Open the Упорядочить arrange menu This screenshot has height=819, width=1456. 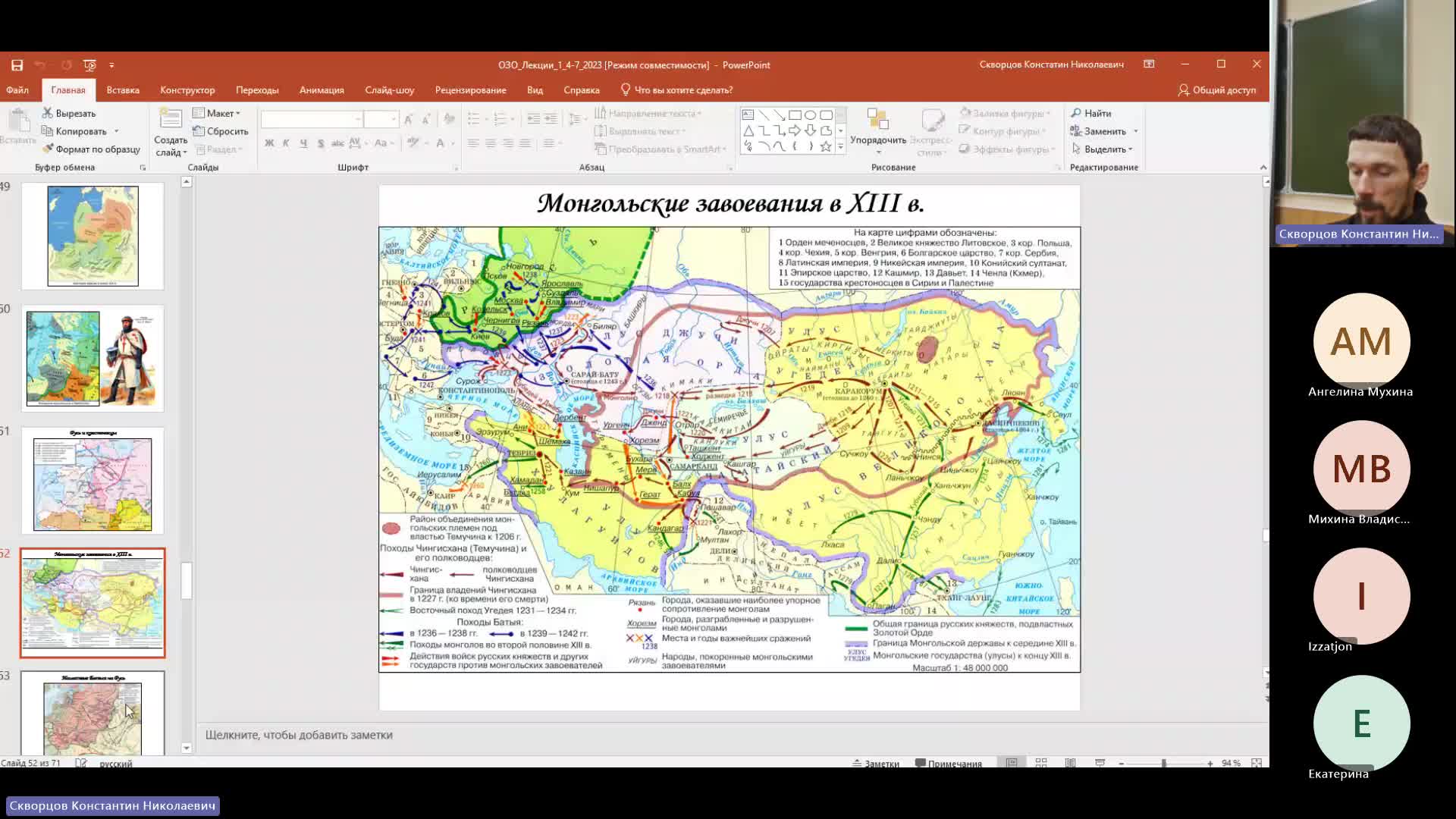click(878, 130)
